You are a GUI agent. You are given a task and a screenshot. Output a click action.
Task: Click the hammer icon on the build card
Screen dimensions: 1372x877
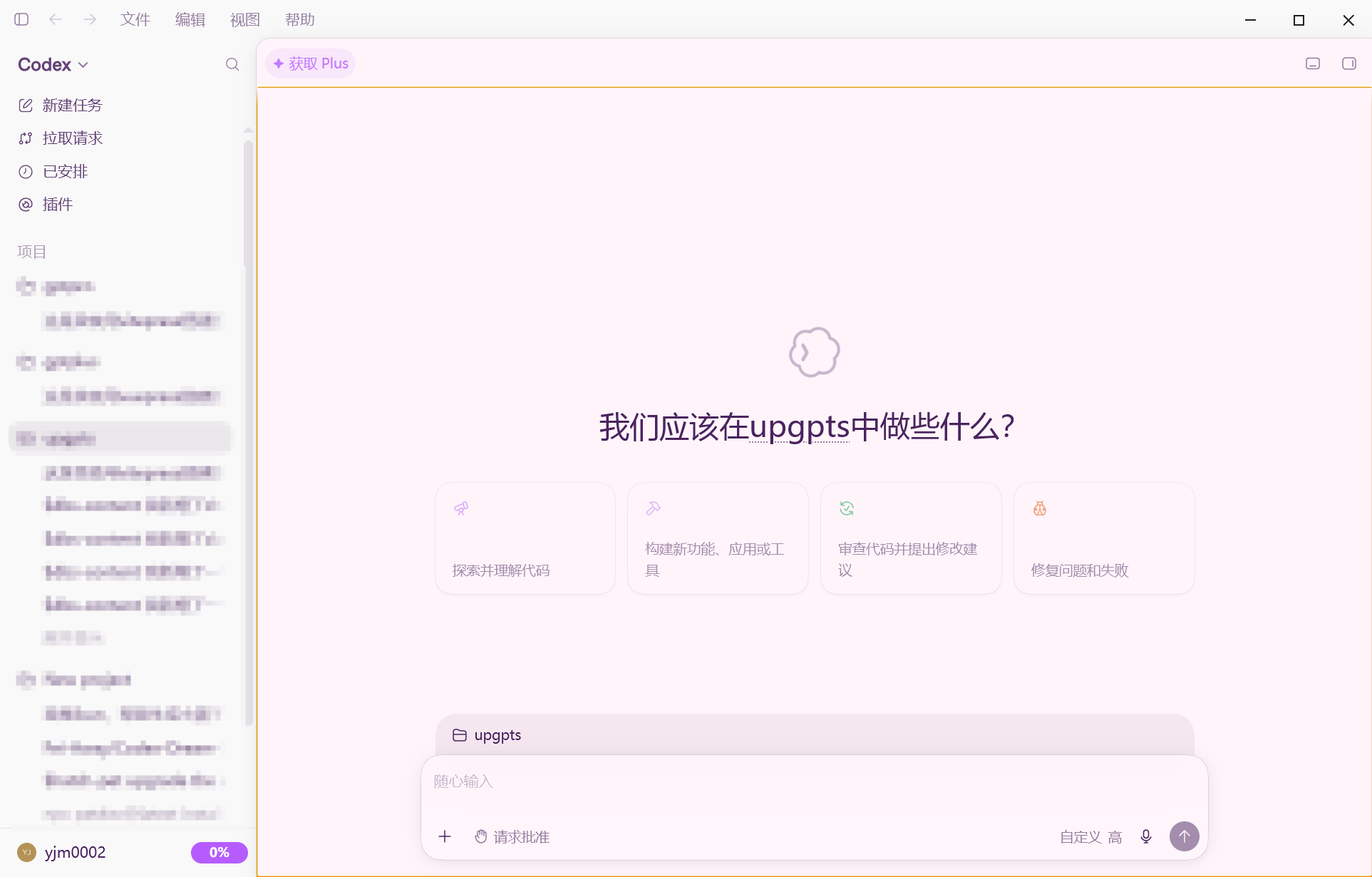654,508
